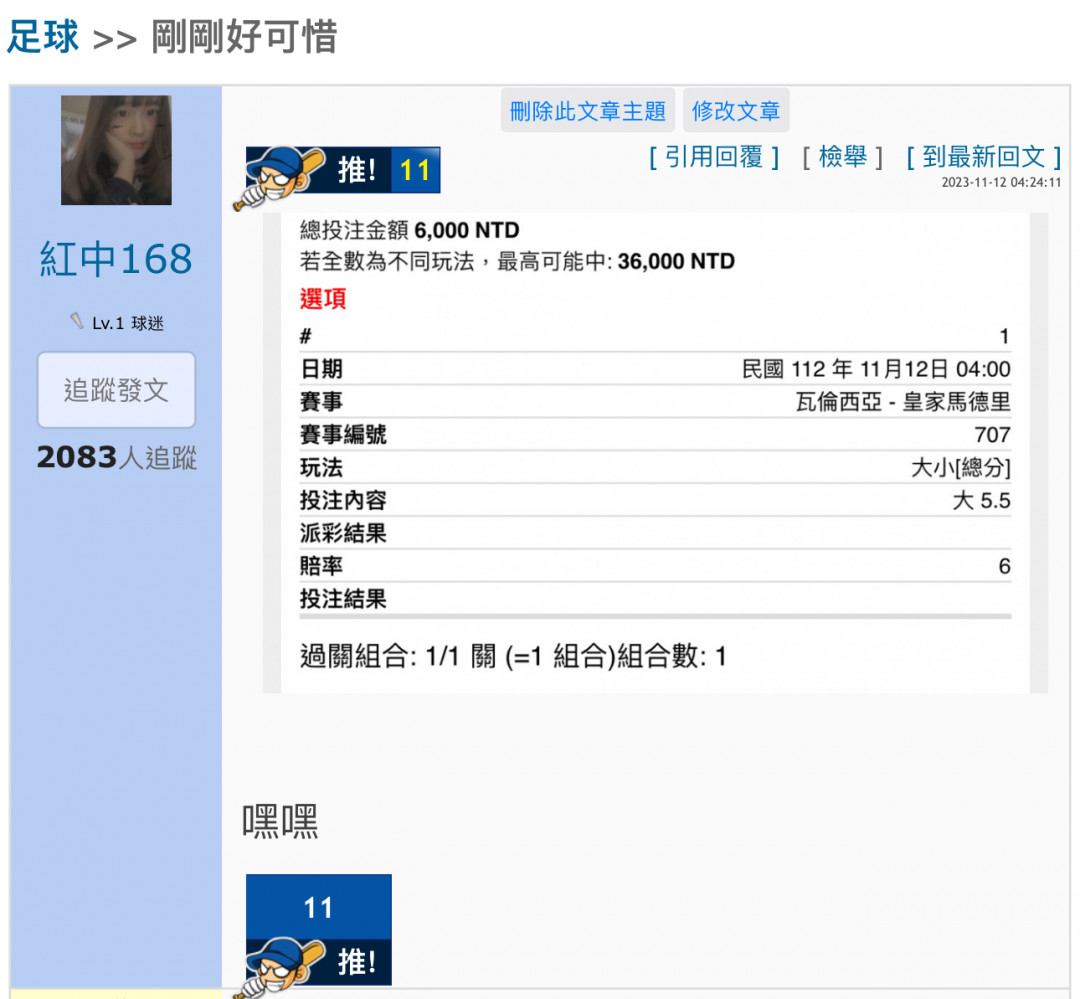Click the pencil icon beside Lv.1
The height and width of the screenshot is (999, 1080).
point(76,321)
